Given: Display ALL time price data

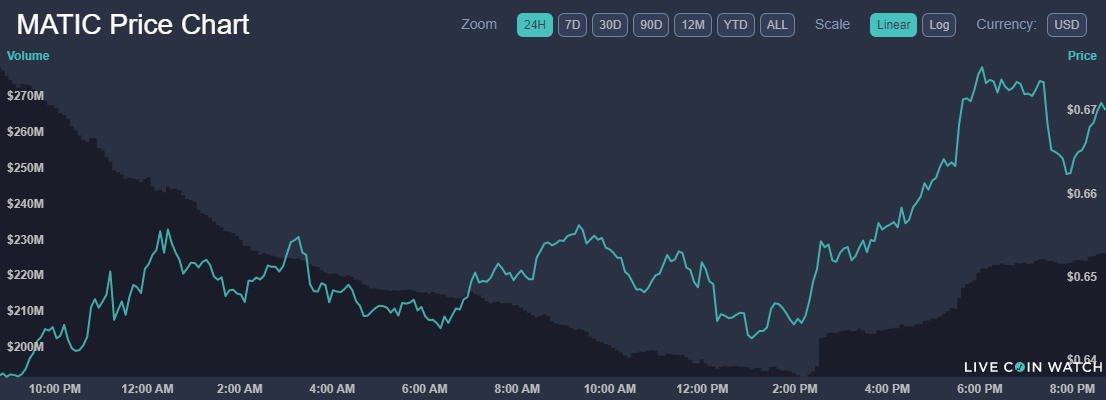Looking at the screenshot, I should pos(777,25).
